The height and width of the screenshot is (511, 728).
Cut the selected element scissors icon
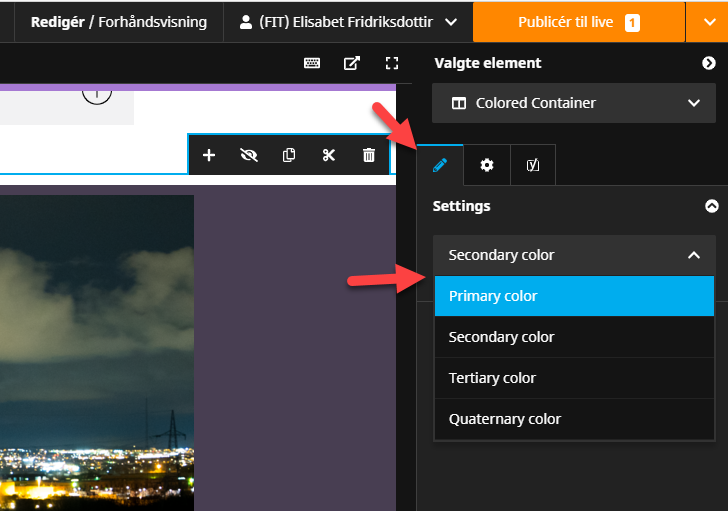(329, 155)
